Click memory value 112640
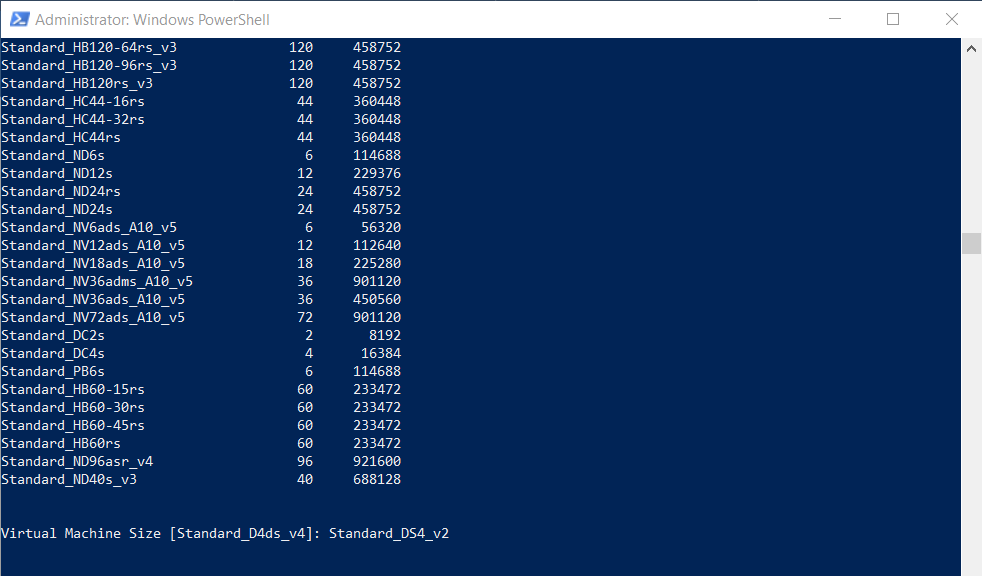Viewport: 982px width, 576px height. 377,245
